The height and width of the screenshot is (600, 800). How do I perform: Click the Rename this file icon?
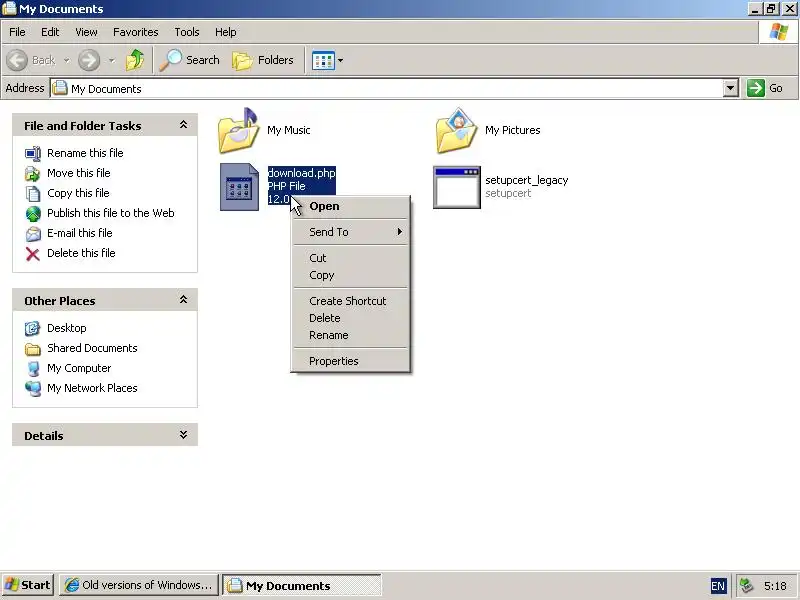33,153
